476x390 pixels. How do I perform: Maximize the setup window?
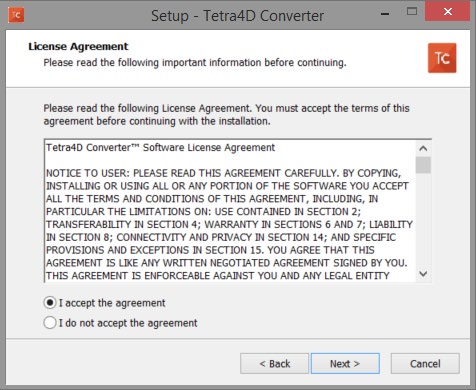point(412,12)
